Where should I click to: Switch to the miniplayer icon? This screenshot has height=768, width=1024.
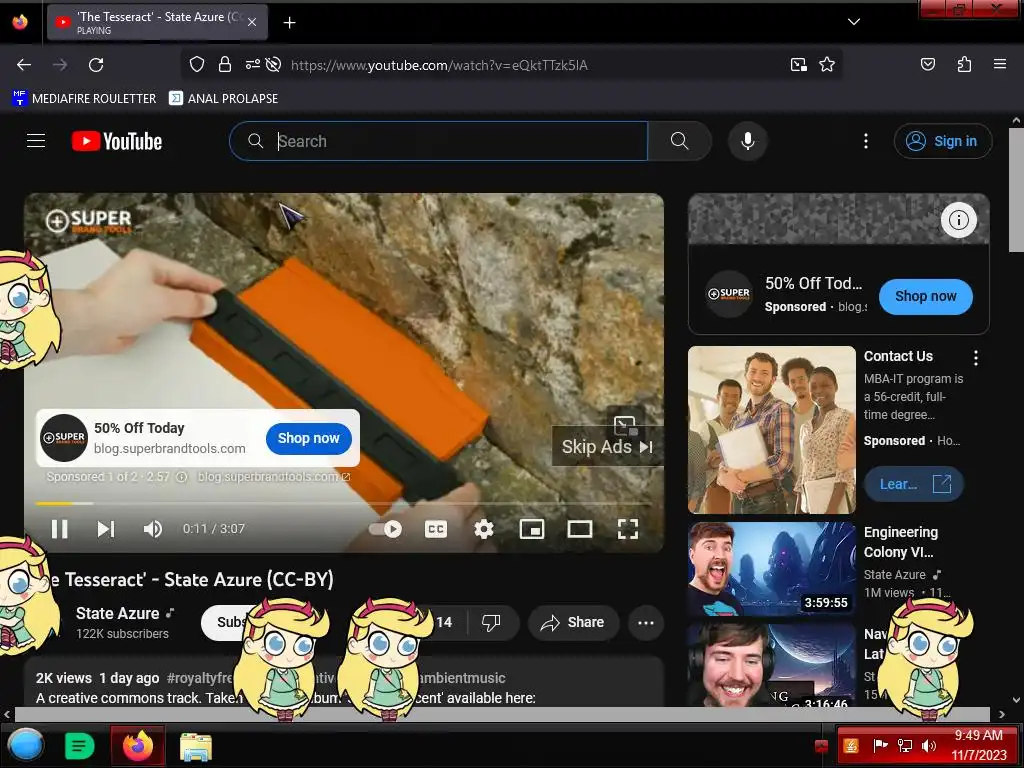[x=532, y=529]
